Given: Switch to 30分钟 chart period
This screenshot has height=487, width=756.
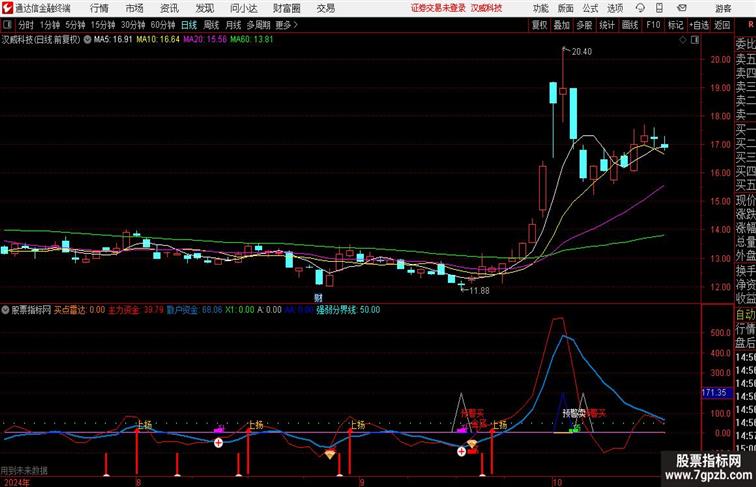Looking at the screenshot, I should click(x=133, y=25).
